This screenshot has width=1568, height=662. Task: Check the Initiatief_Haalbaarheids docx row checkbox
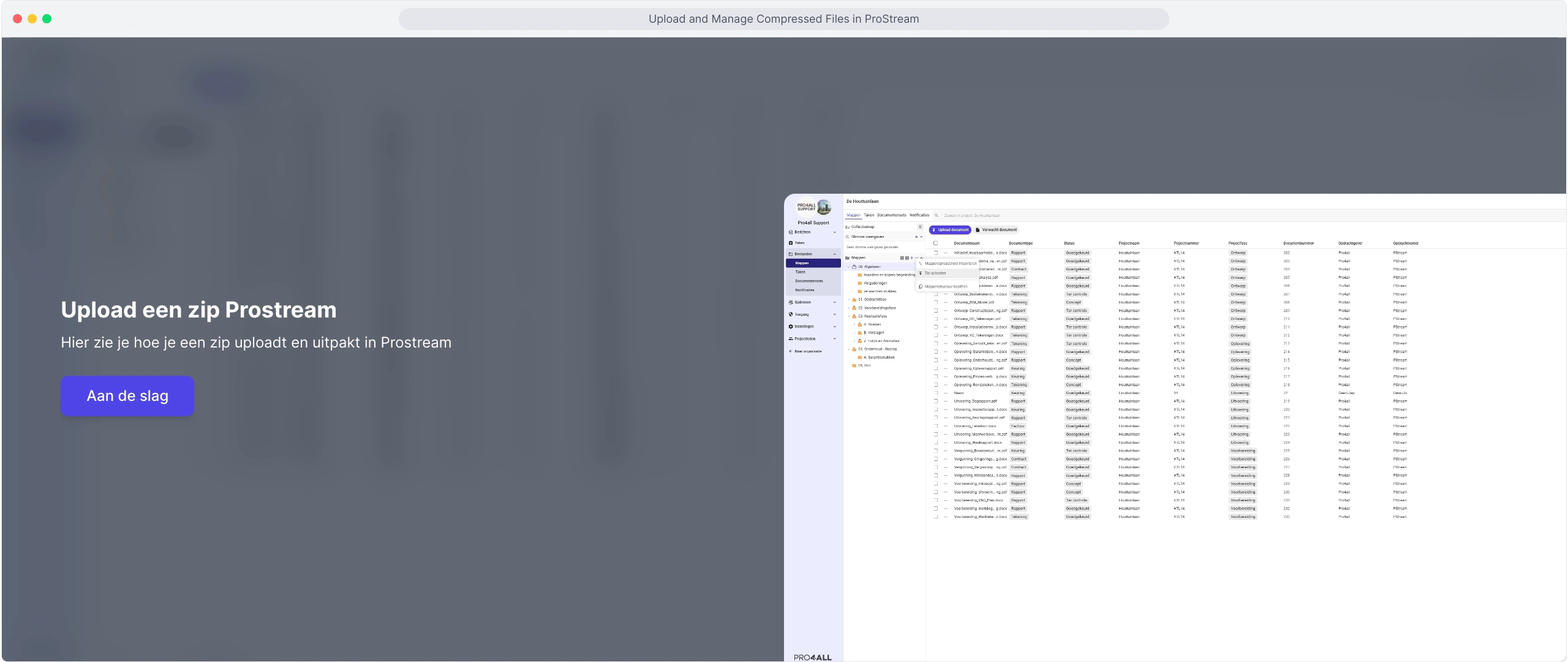(x=935, y=253)
